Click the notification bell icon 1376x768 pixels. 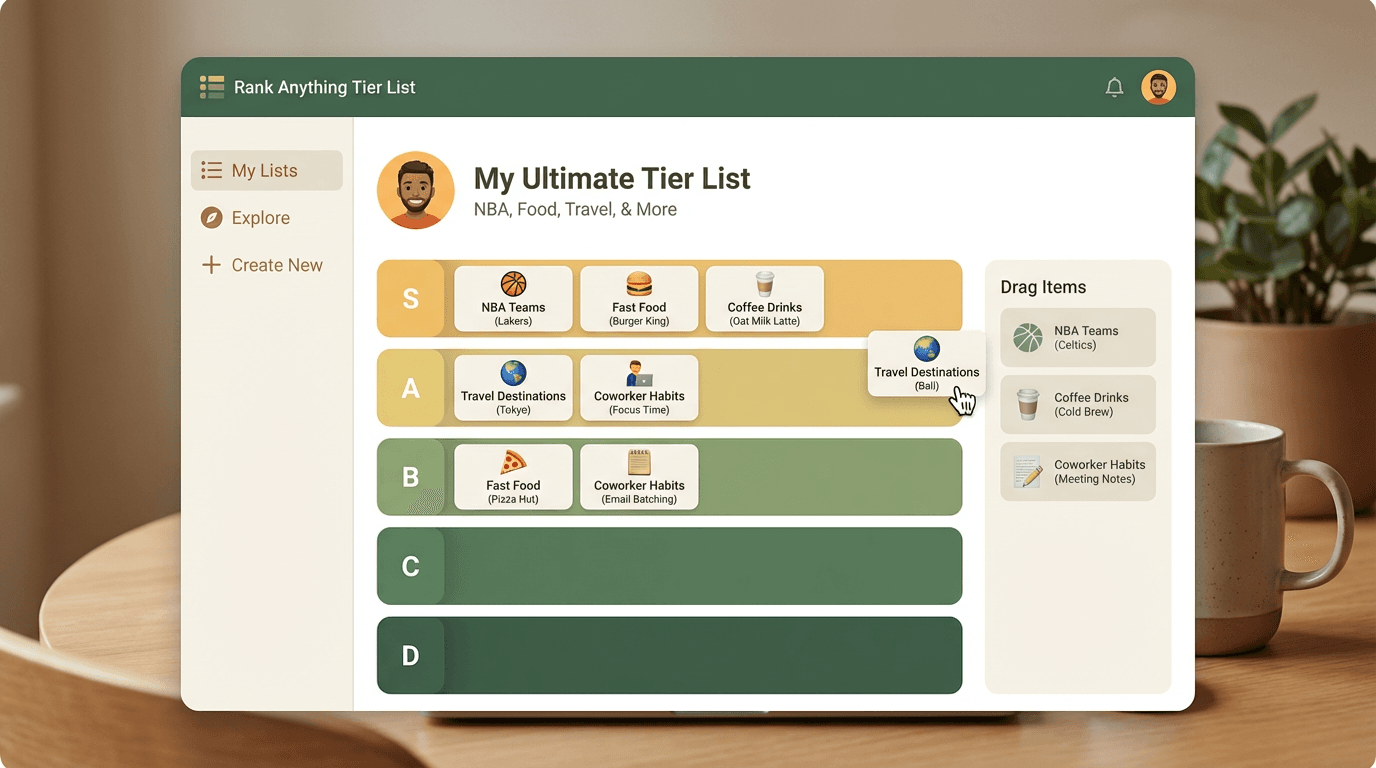(x=1114, y=88)
